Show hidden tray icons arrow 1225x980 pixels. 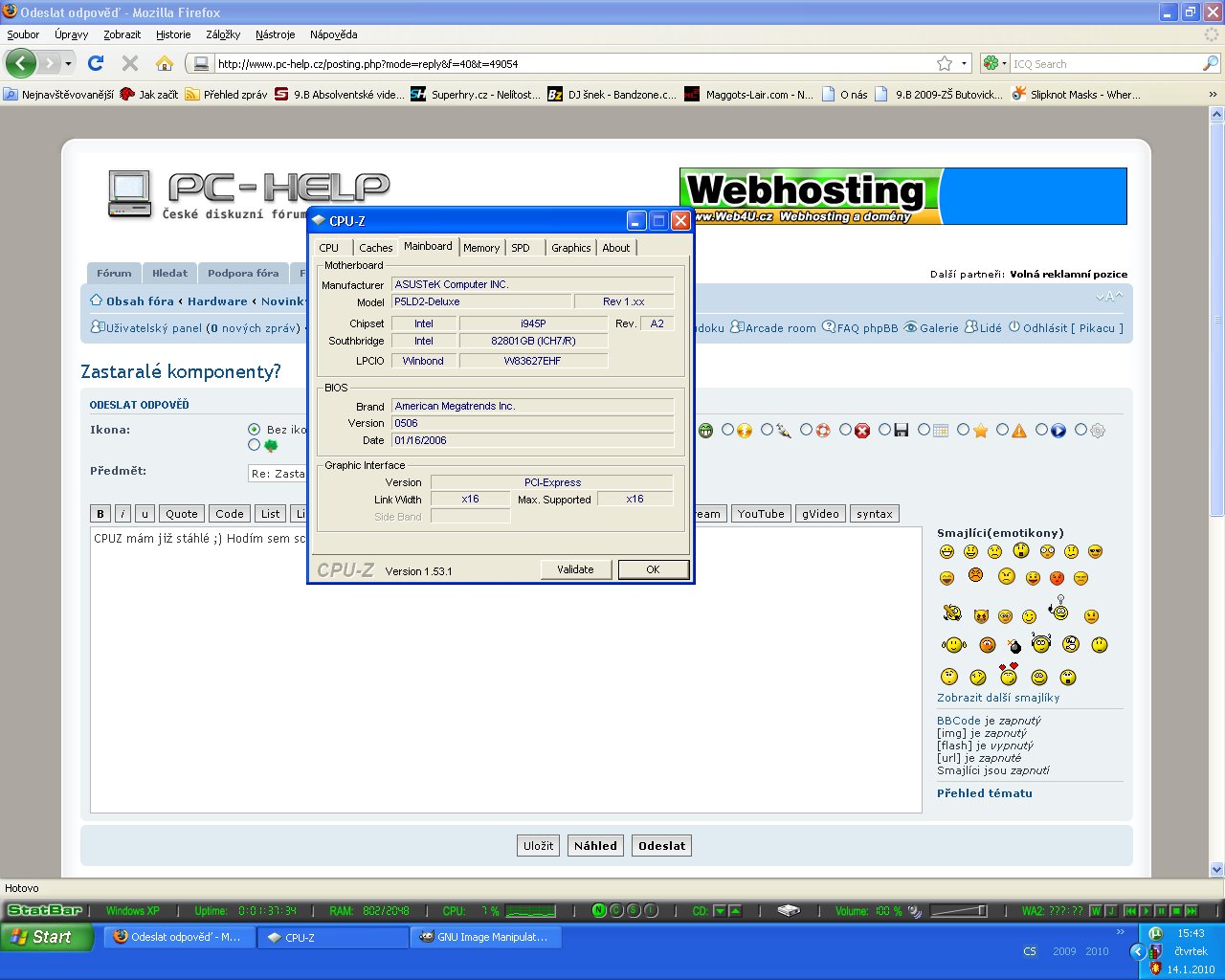[1138, 951]
